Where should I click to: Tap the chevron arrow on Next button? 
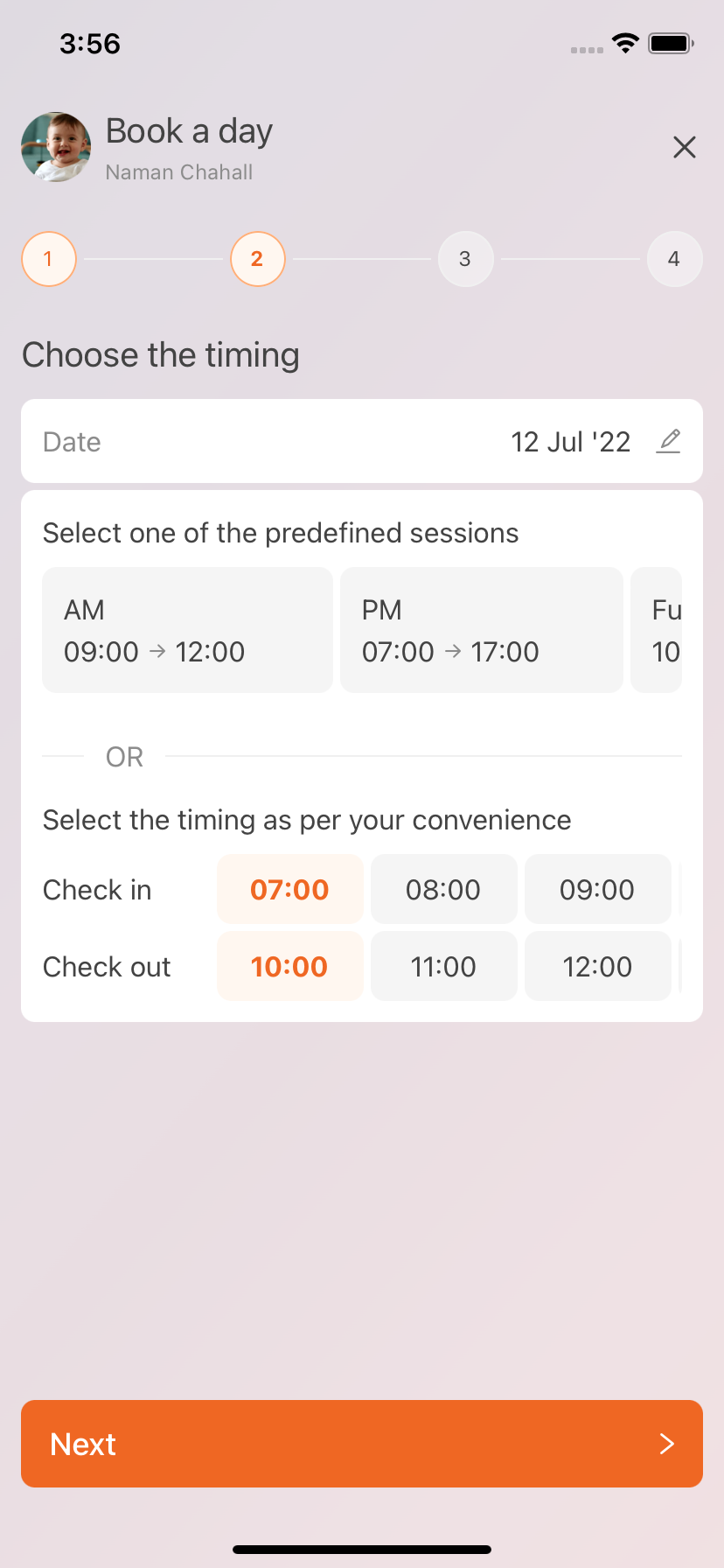pyautogui.click(x=666, y=1444)
